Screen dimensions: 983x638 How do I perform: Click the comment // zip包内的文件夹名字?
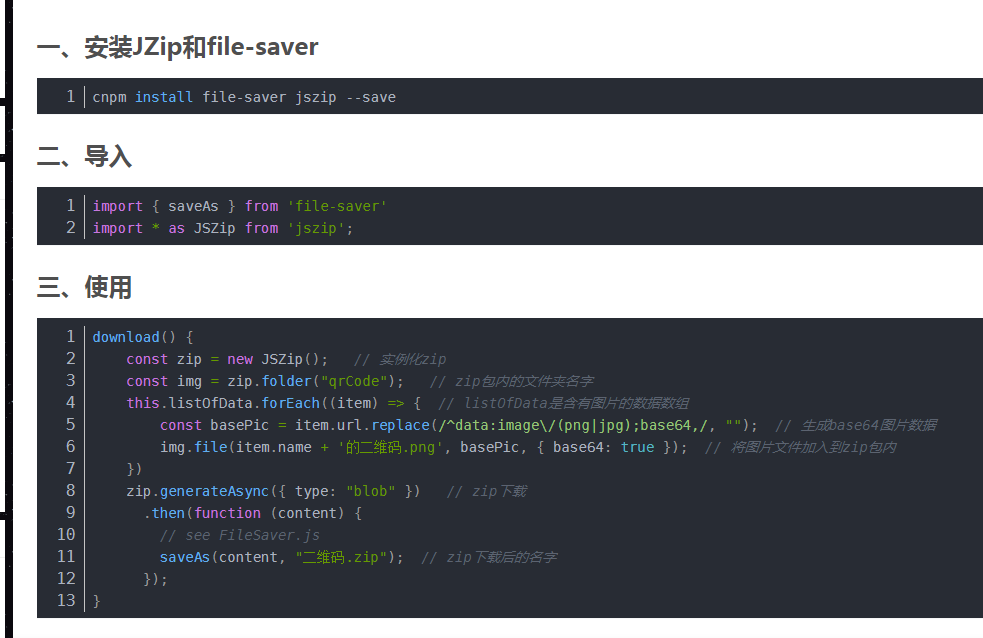pos(512,381)
